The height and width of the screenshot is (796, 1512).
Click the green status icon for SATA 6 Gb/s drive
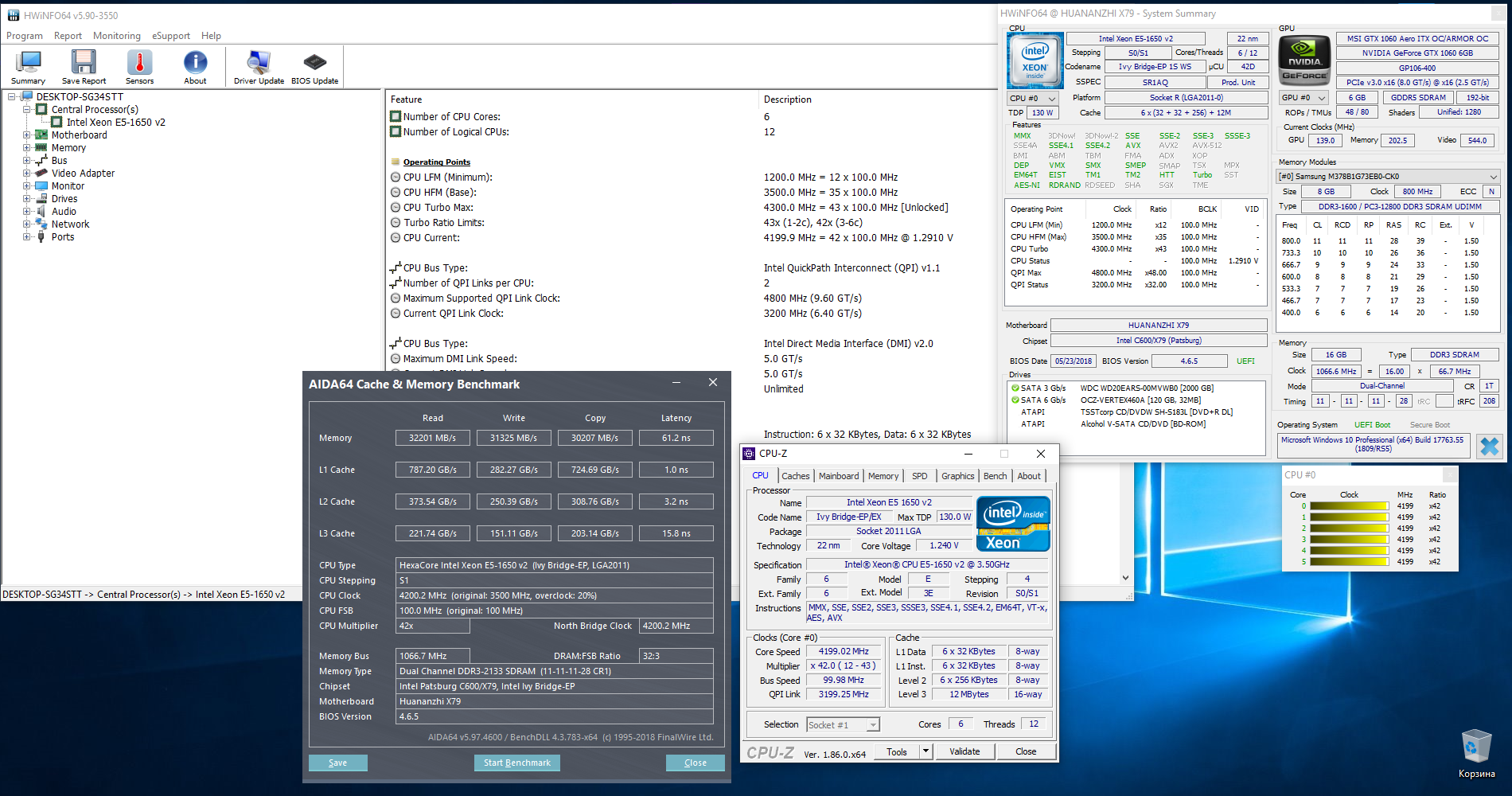coord(1015,400)
